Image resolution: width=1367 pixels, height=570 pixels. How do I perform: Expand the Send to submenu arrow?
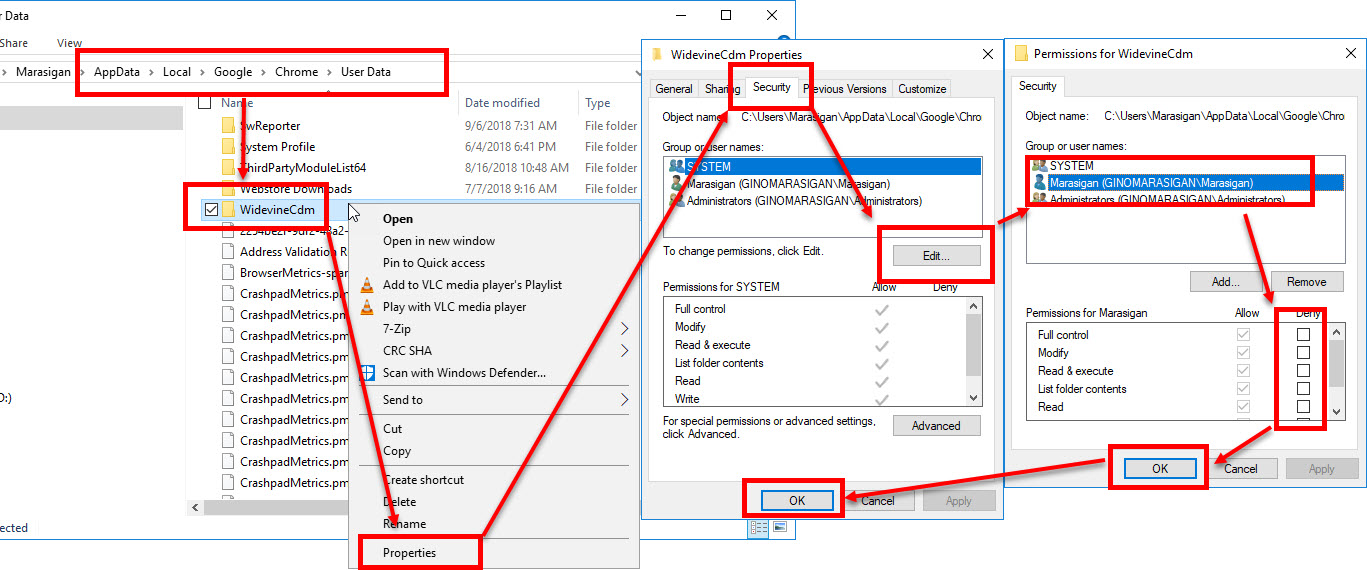click(626, 400)
